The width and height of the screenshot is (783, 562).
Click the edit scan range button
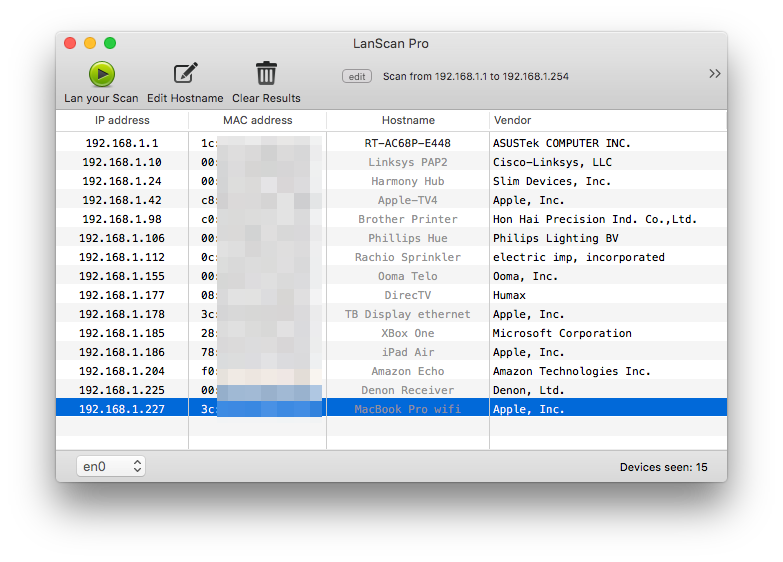pyautogui.click(x=357, y=76)
